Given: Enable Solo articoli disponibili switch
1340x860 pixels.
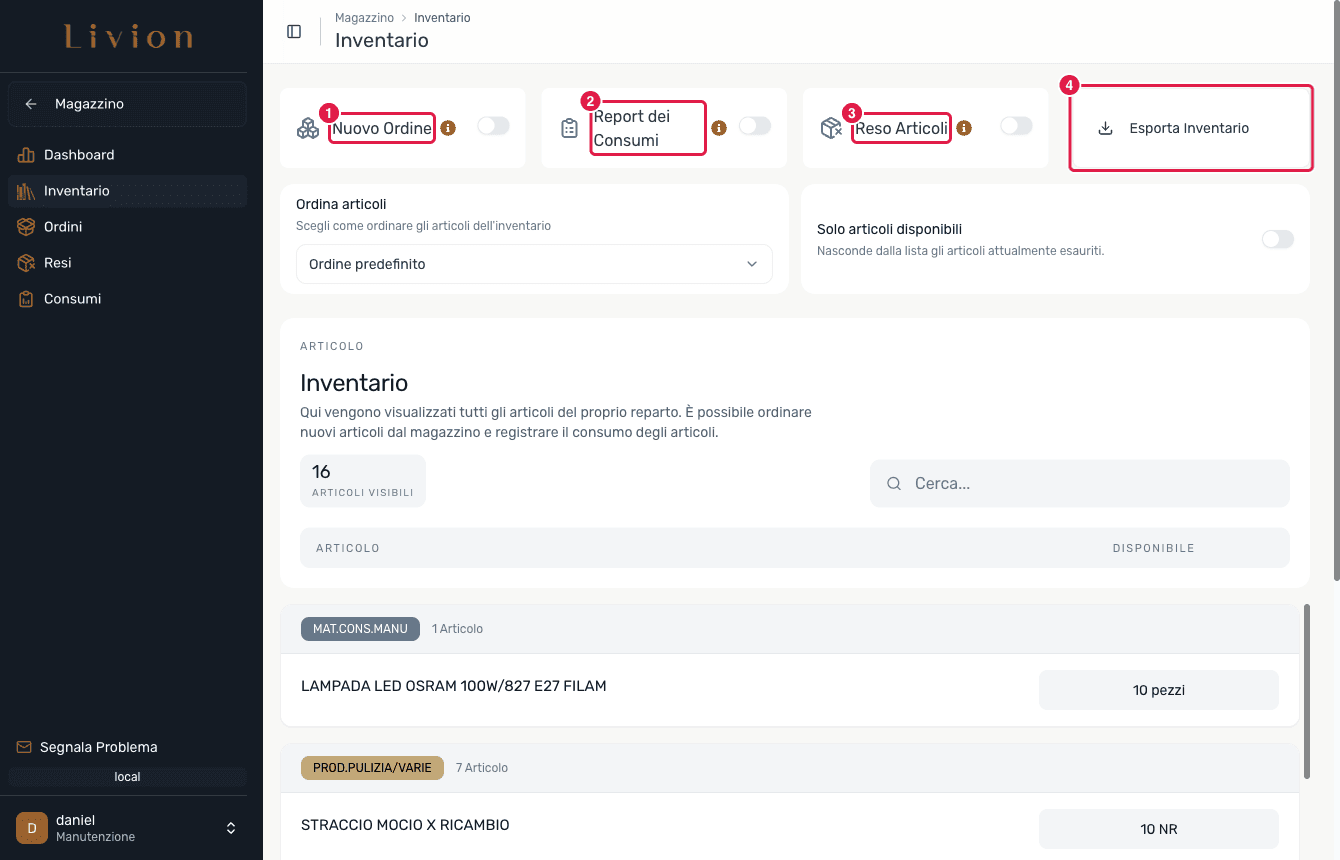Looking at the screenshot, I should pyautogui.click(x=1278, y=239).
